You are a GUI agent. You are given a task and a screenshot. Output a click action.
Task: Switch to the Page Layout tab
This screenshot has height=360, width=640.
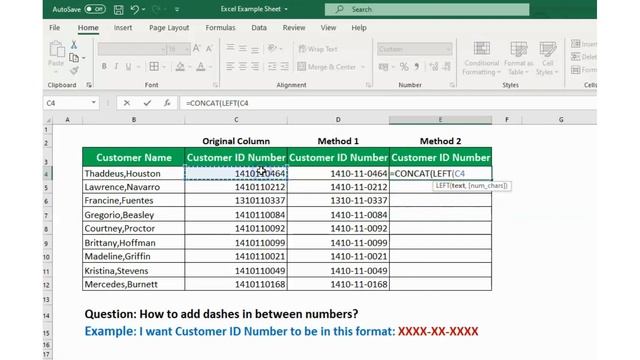point(169,28)
